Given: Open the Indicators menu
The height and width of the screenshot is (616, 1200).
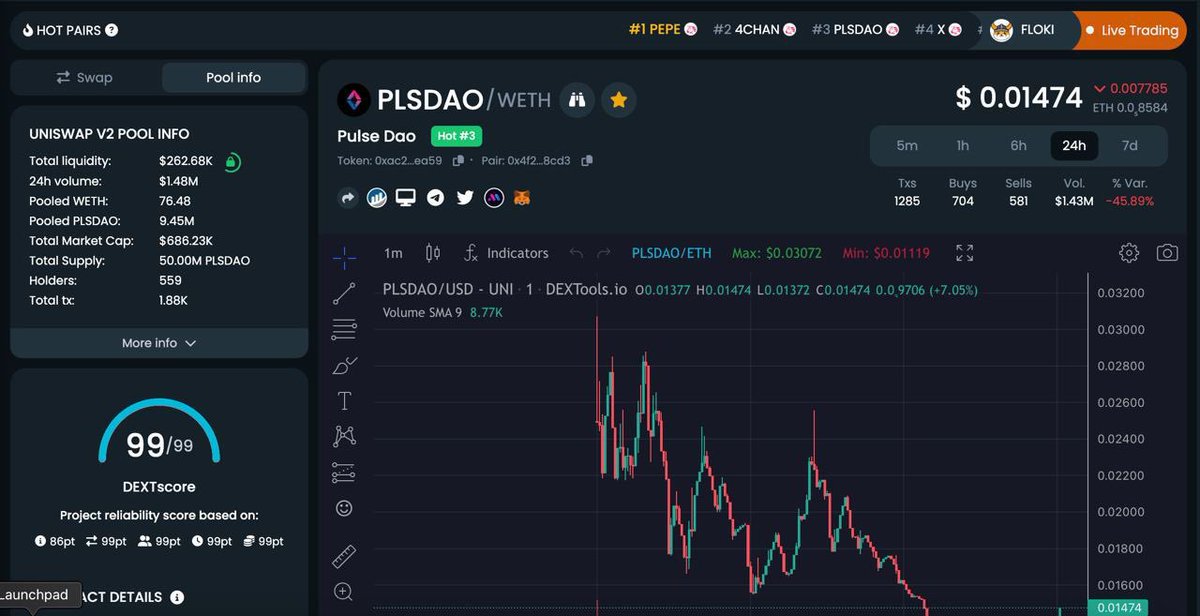Looking at the screenshot, I should pyautogui.click(x=505, y=253).
